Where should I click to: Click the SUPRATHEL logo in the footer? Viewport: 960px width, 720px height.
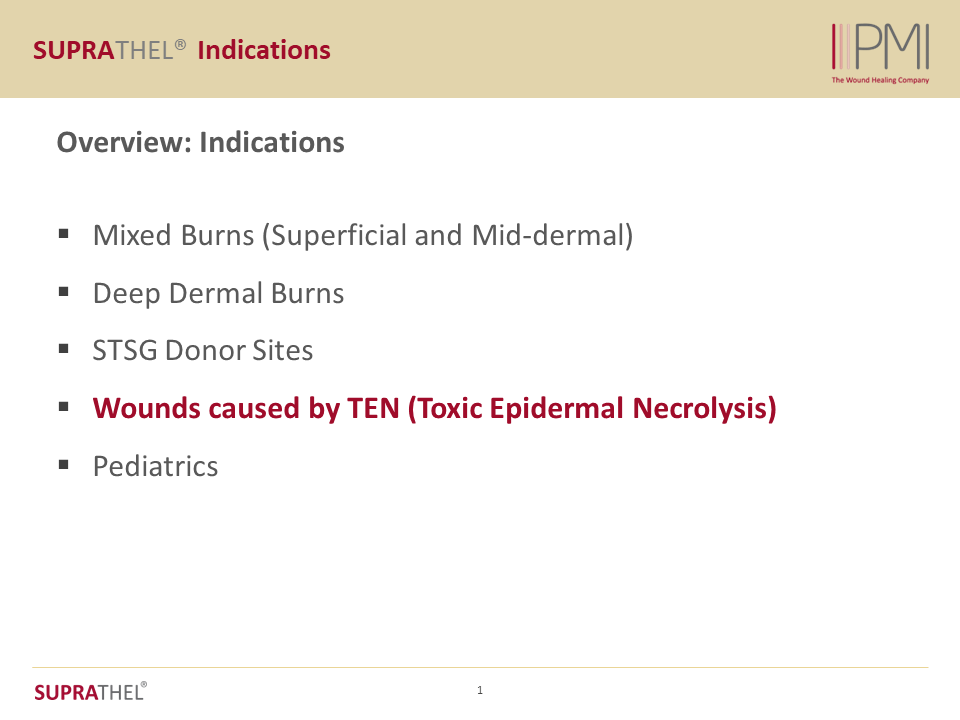click(90, 691)
